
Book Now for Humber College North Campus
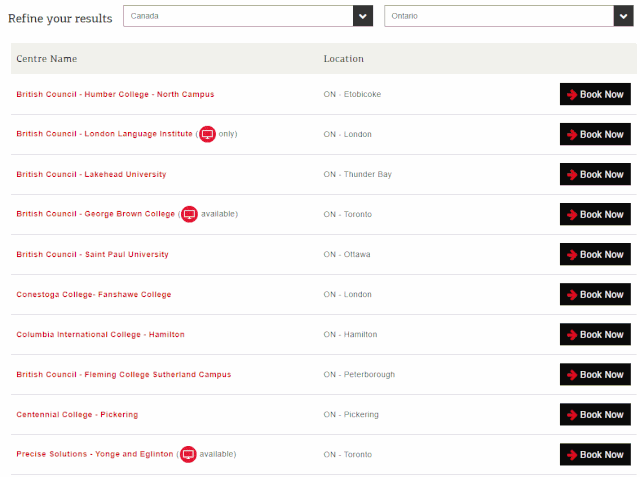[x=595, y=94]
